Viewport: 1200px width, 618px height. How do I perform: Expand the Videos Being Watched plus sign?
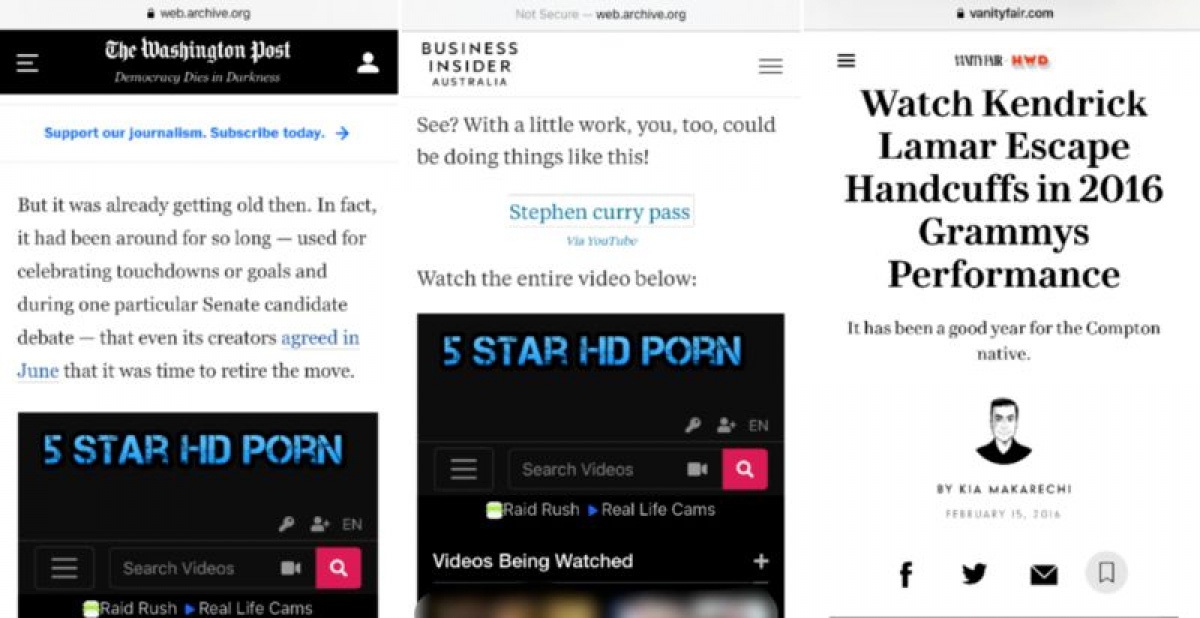point(760,561)
